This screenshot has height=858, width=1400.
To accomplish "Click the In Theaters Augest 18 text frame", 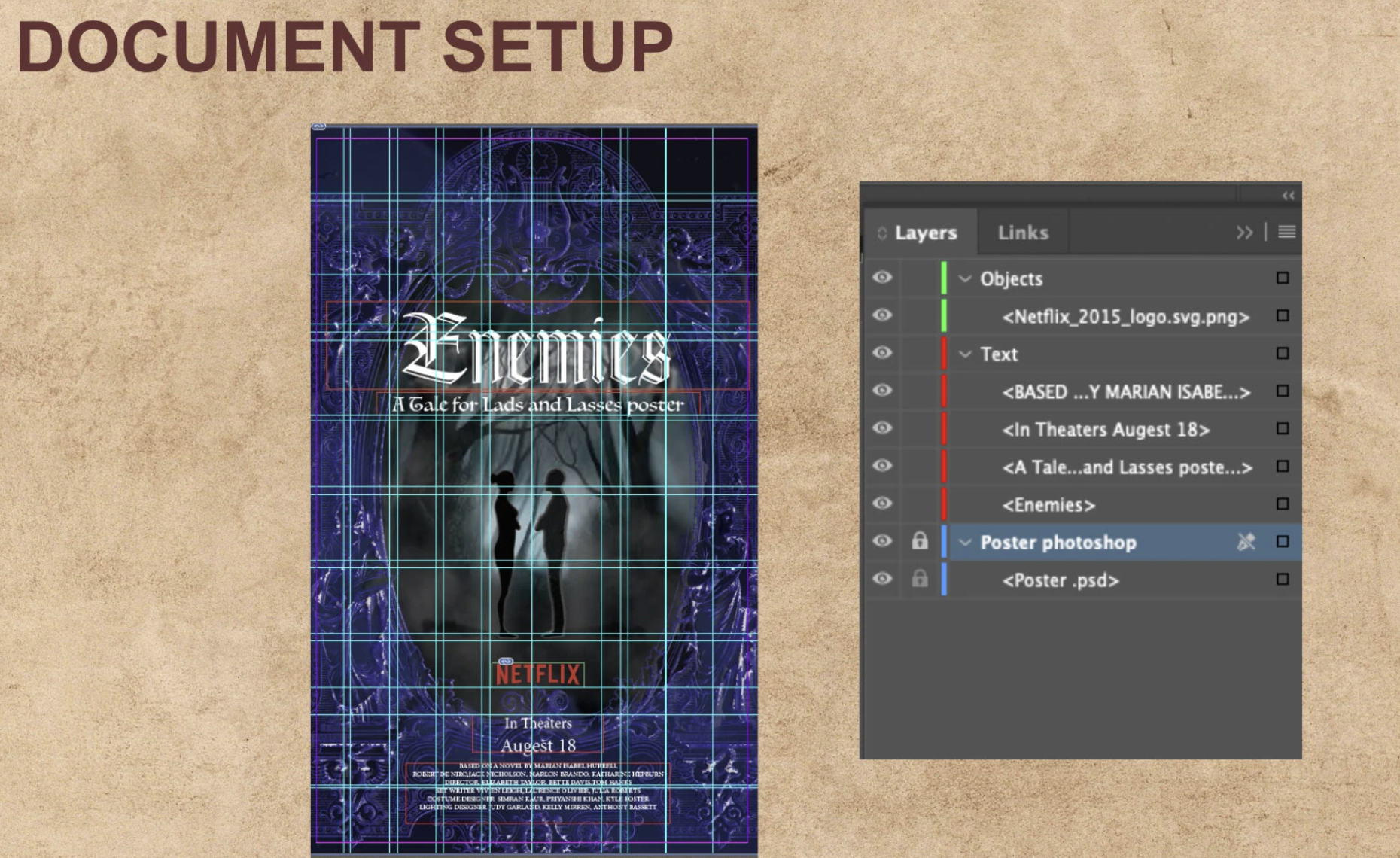I will click(x=538, y=735).
